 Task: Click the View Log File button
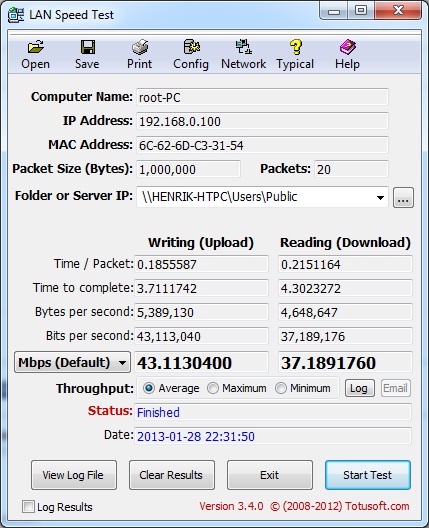[x=74, y=475]
